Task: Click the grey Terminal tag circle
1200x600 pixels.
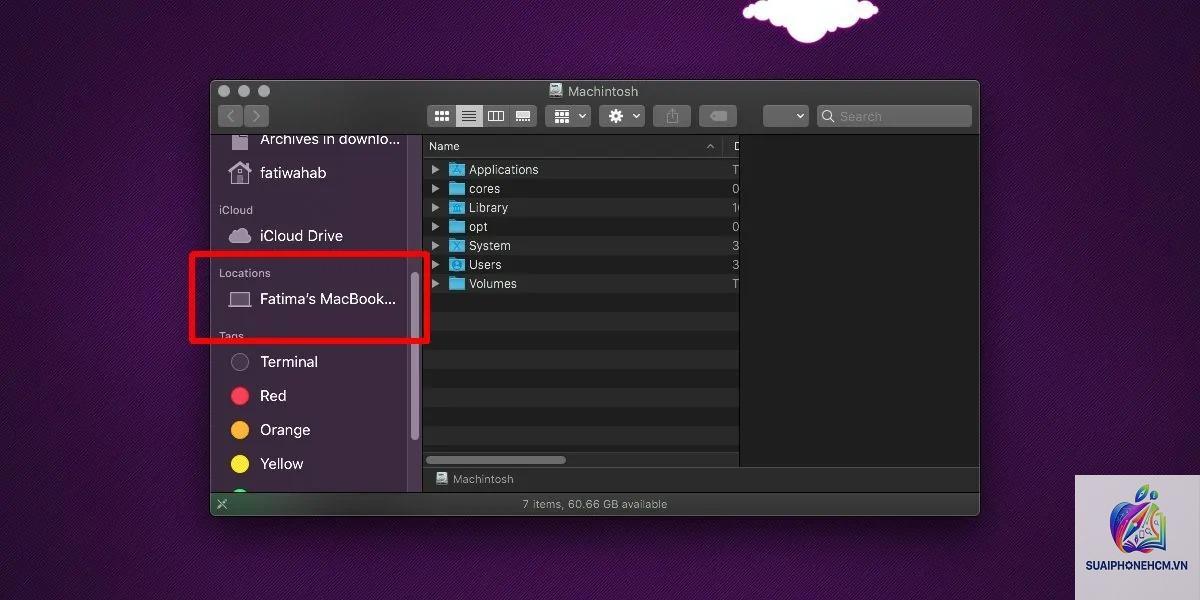Action: (x=240, y=362)
